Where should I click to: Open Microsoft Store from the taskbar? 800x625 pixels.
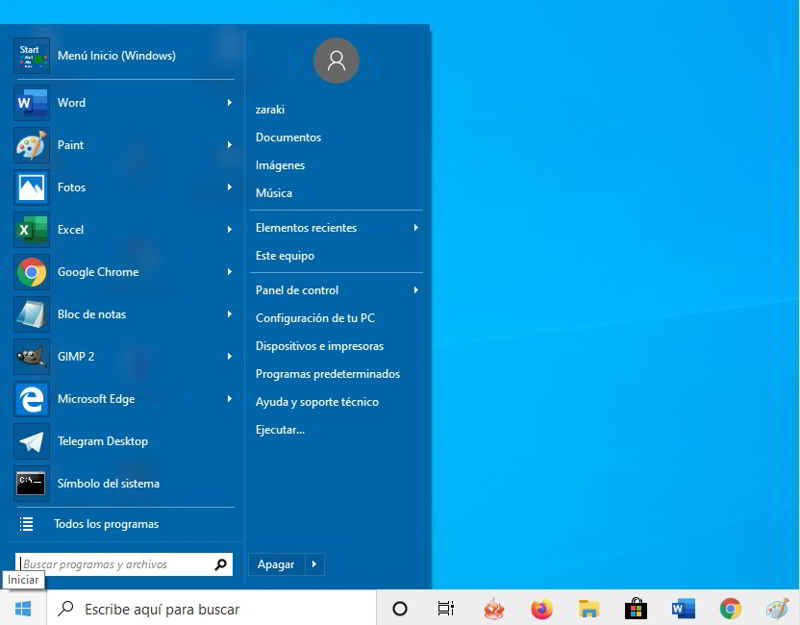(635, 608)
